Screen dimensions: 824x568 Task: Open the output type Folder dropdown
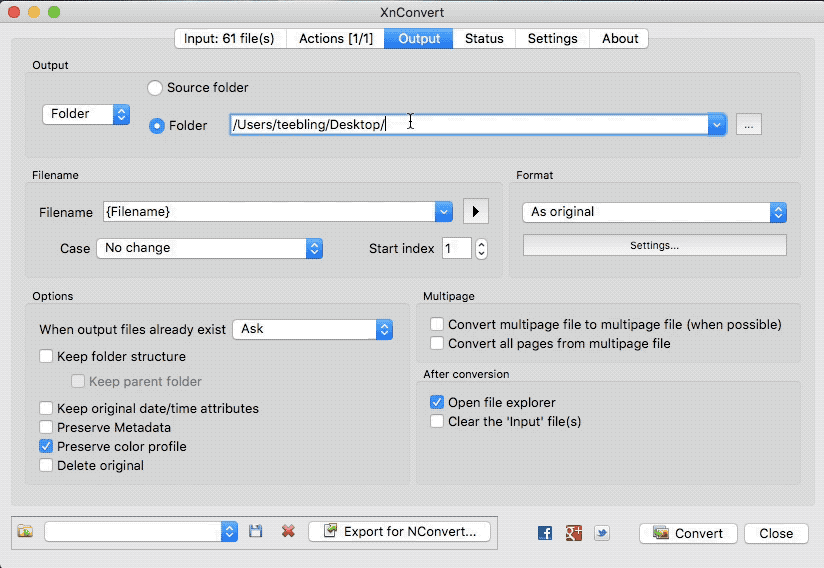click(86, 114)
